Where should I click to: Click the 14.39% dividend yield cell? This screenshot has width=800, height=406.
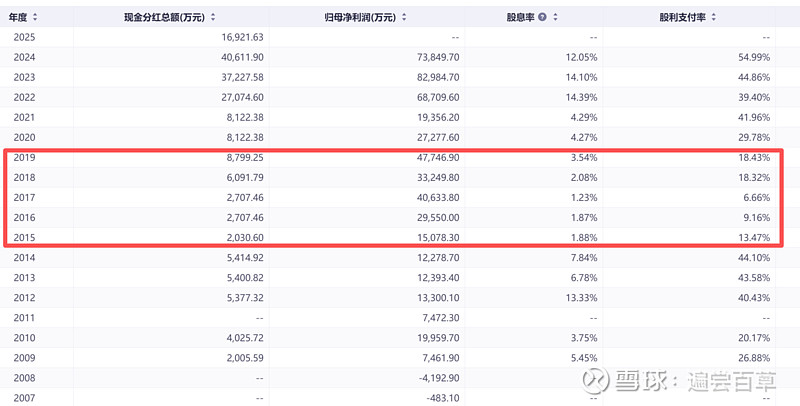[579, 97]
